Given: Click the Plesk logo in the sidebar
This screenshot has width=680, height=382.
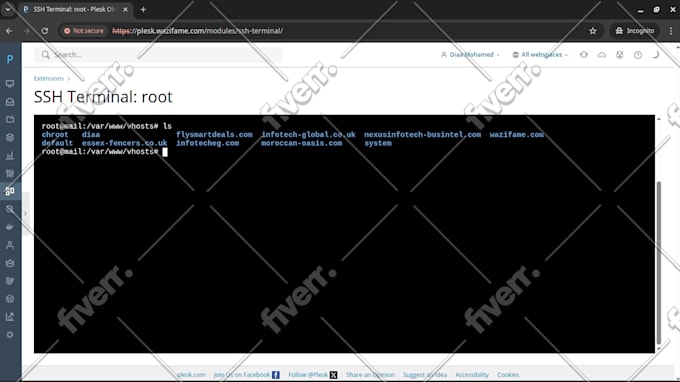Looking at the screenshot, I should tap(10, 59).
